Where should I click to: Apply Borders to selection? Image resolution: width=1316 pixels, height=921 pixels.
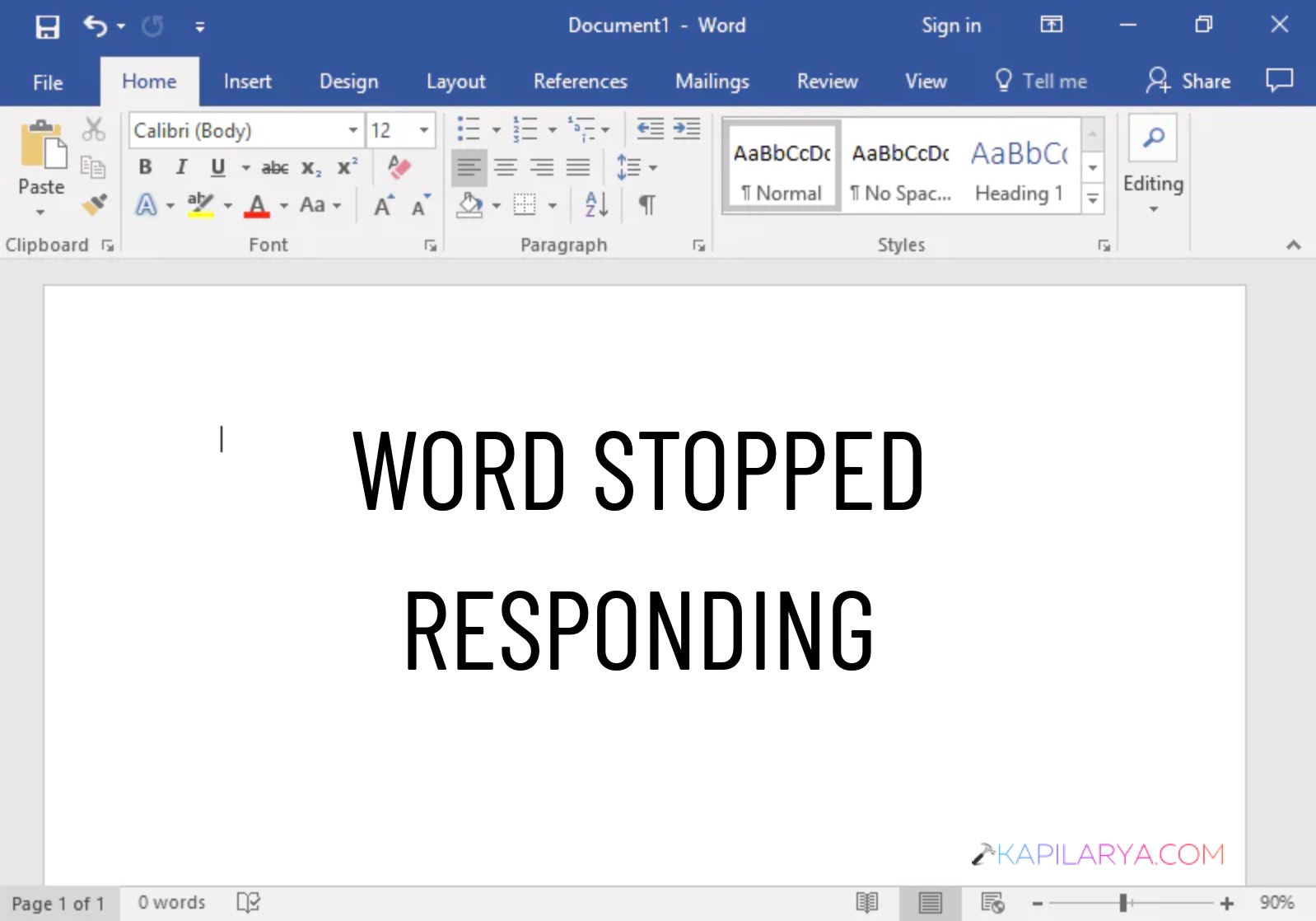tap(525, 204)
